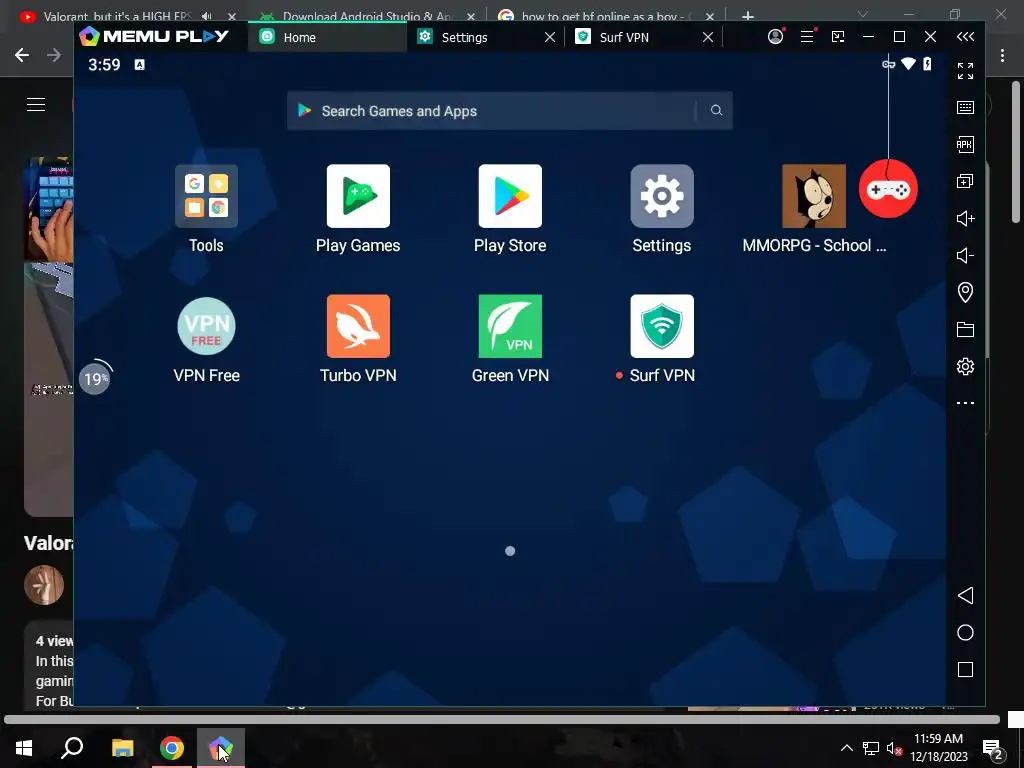
Task: Open the MEmu hamburger menu
Action: pyautogui.click(x=807, y=37)
